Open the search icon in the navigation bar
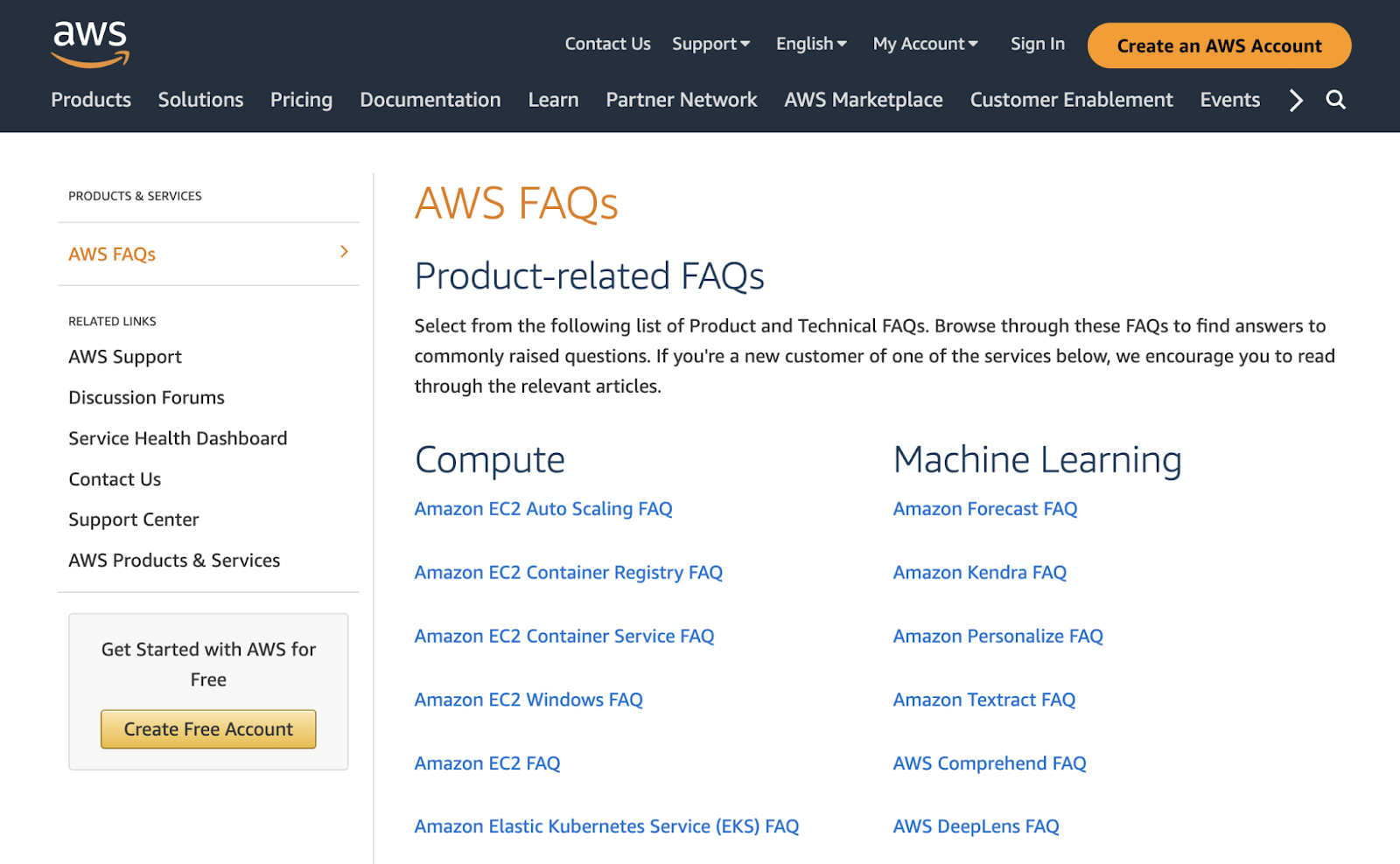Image resolution: width=1400 pixels, height=864 pixels. [x=1335, y=100]
